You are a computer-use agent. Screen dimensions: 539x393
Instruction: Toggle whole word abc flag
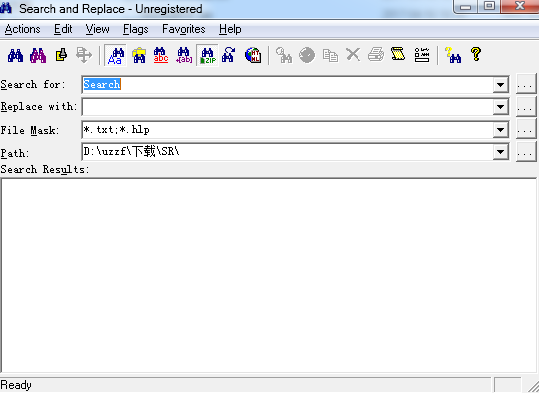pyautogui.click(x=161, y=55)
